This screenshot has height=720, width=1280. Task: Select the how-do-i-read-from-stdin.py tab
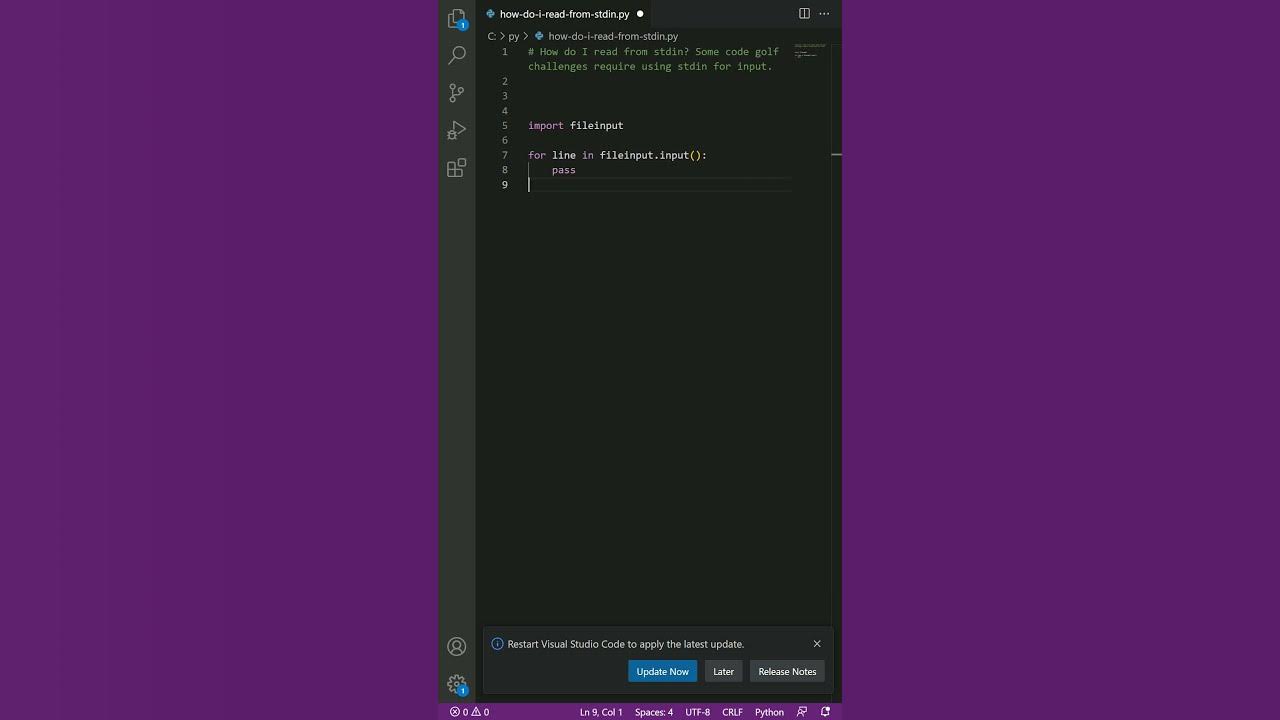pyautogui.click(x=564, y=14)
